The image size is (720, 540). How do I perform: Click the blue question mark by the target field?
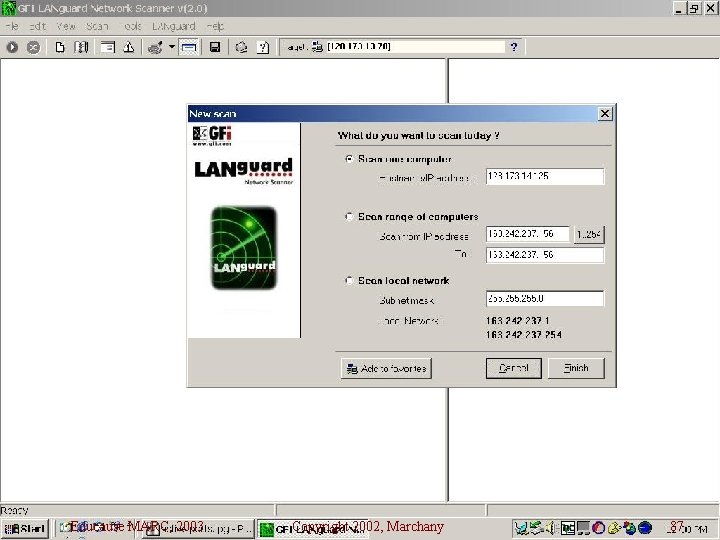click(x=514, y=47)
